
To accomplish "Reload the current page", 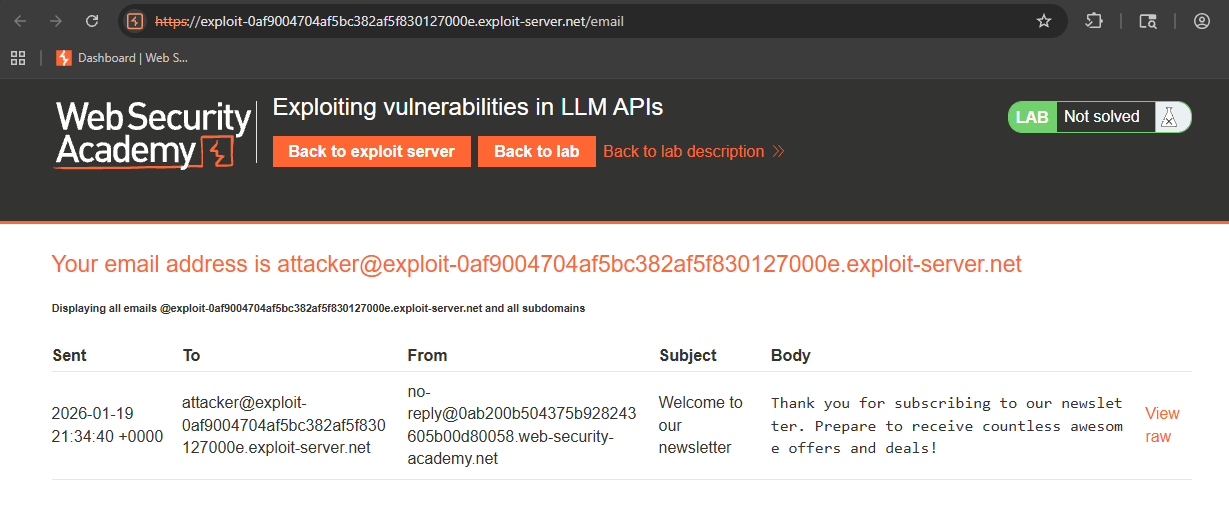I will (92, 21).
